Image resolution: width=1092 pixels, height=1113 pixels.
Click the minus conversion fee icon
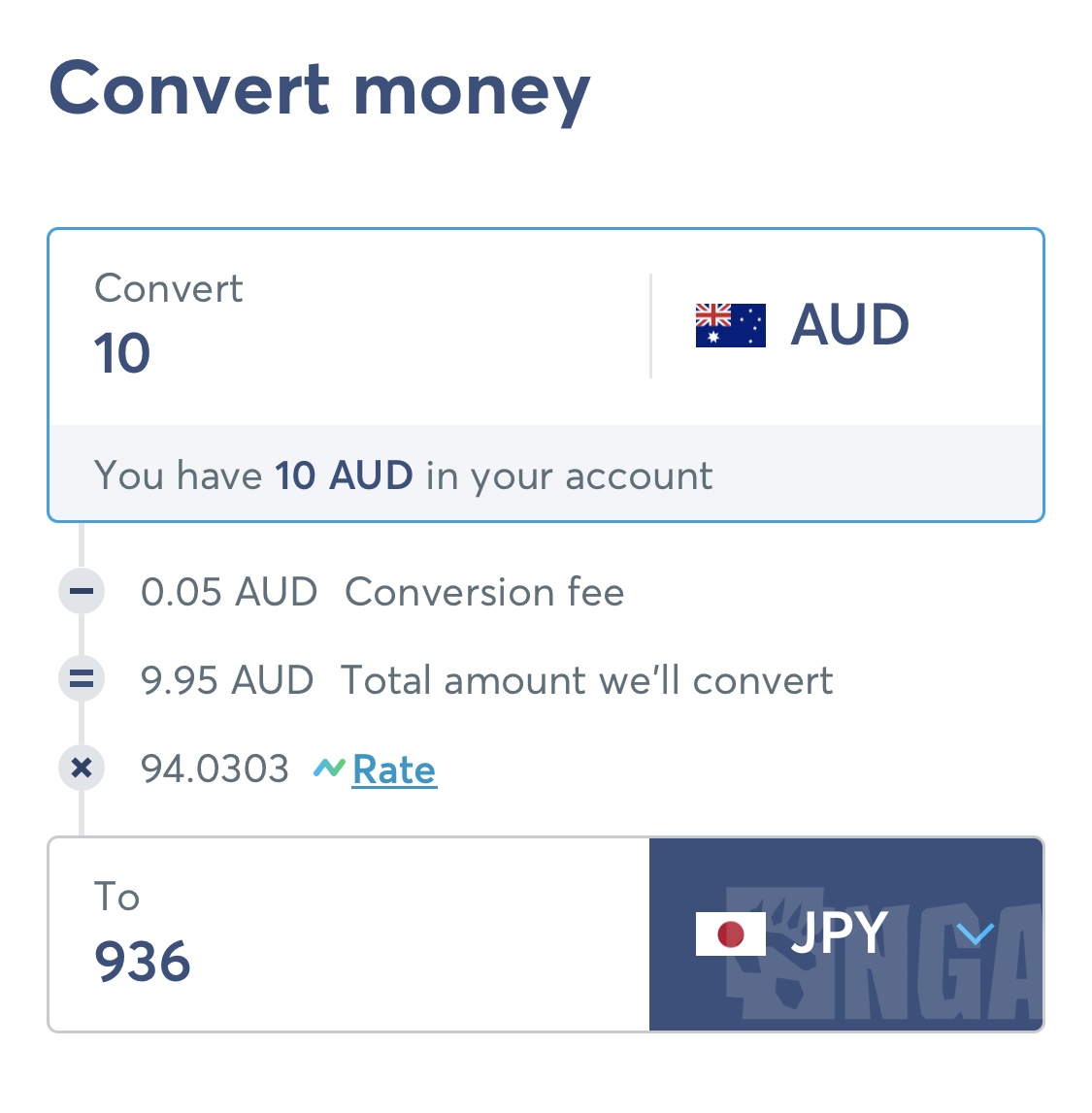(81, 591)
